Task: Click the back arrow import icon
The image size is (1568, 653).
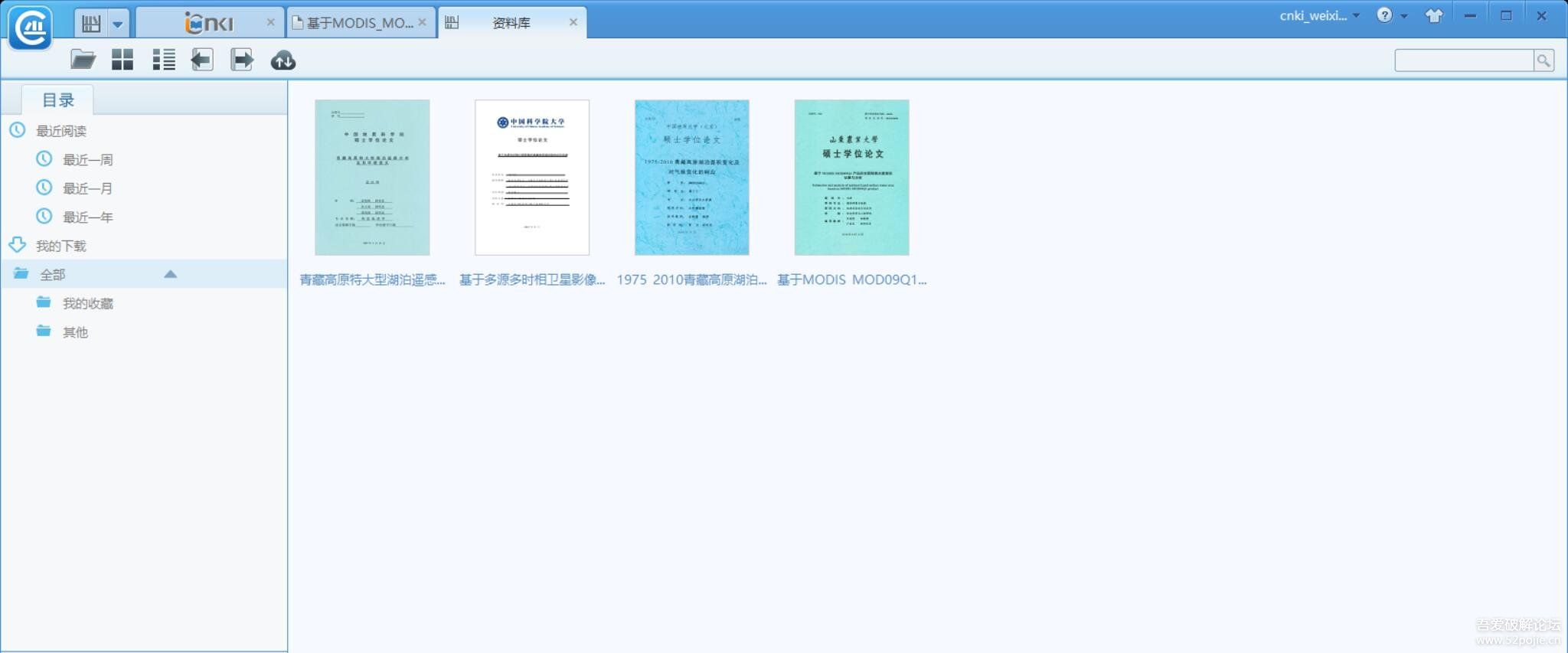Action: pos(202,60)
